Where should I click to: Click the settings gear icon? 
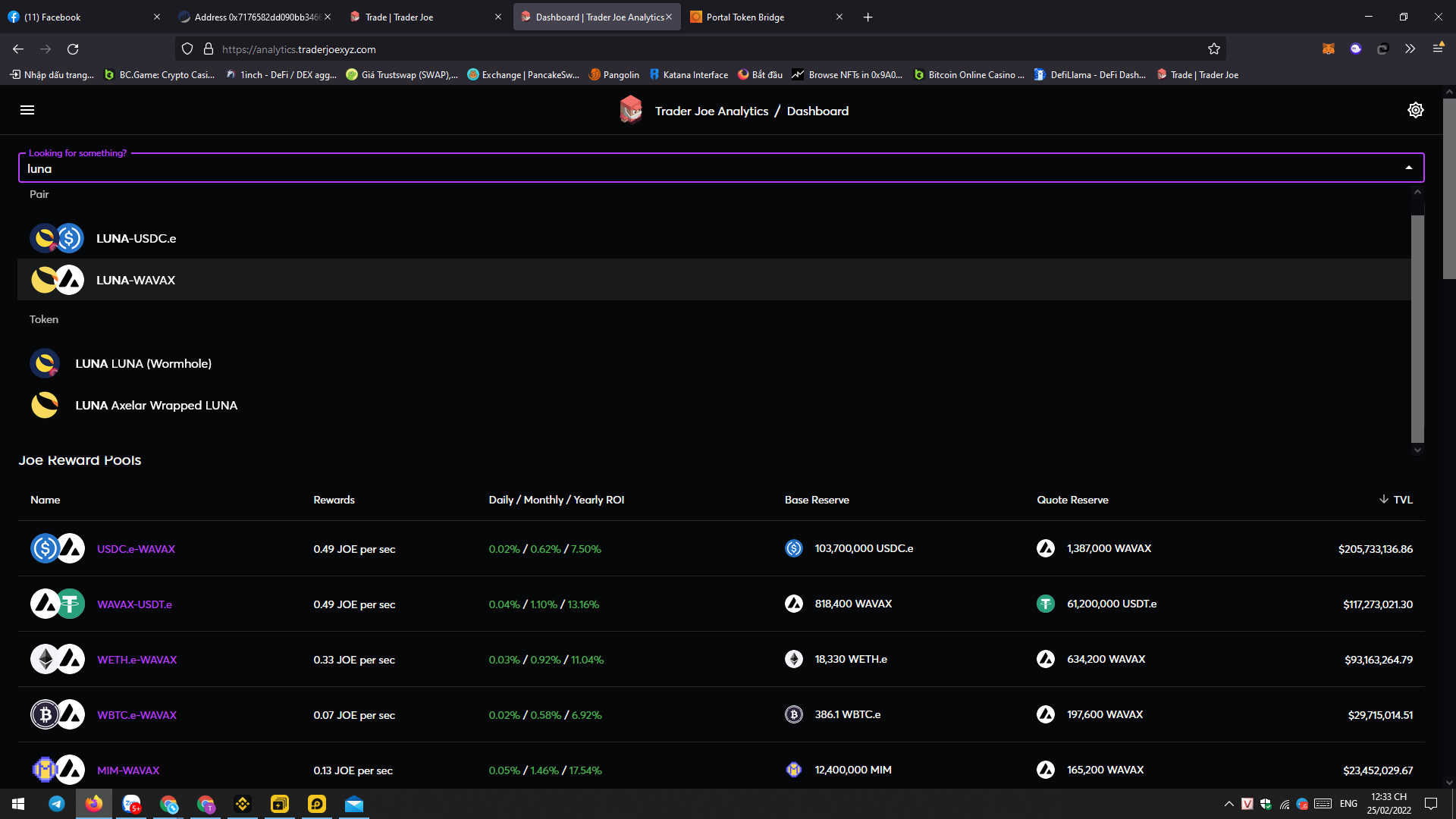[x=1415, y=110]
